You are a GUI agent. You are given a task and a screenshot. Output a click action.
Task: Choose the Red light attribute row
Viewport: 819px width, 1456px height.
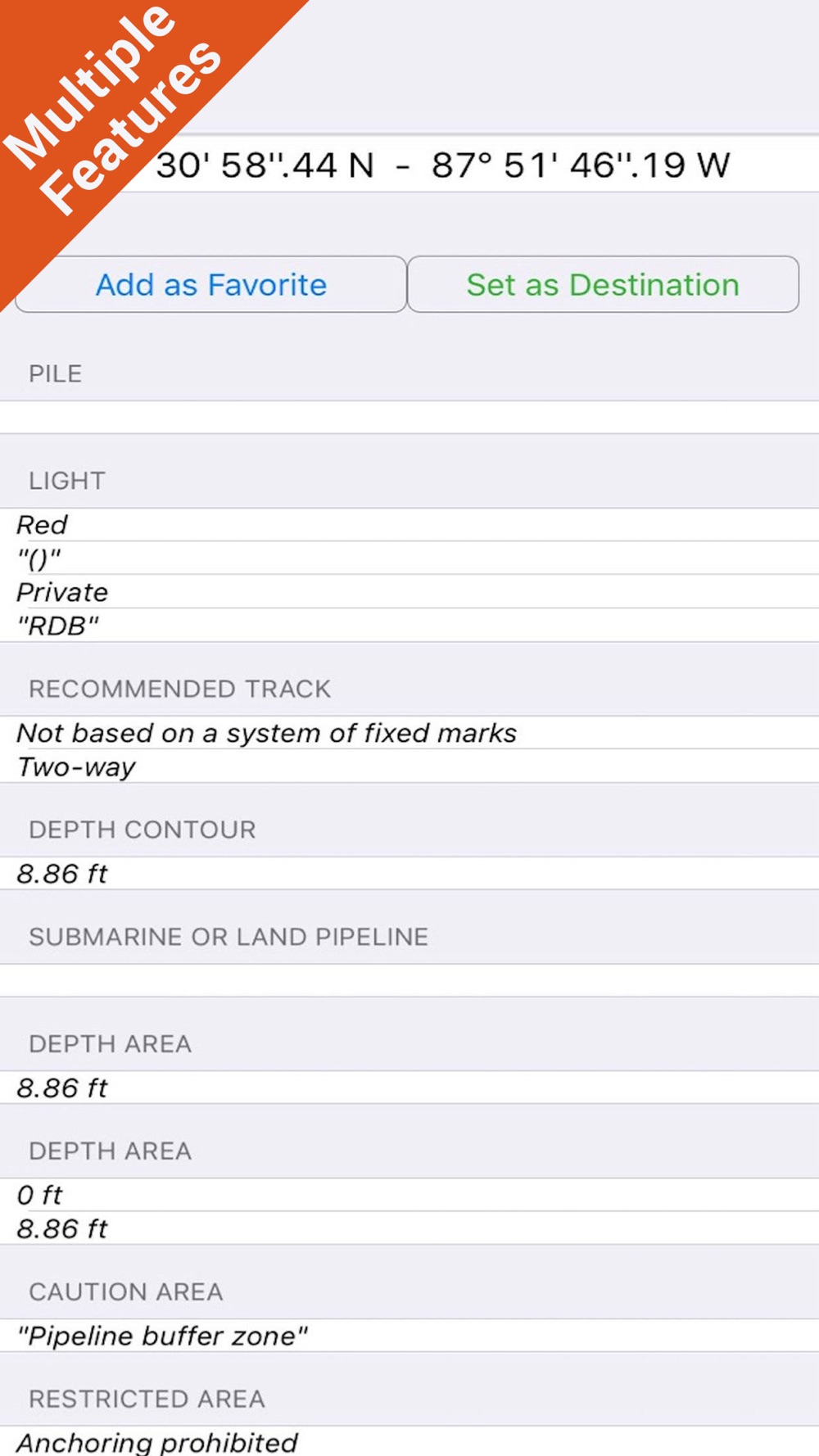[x=409, y=525]
